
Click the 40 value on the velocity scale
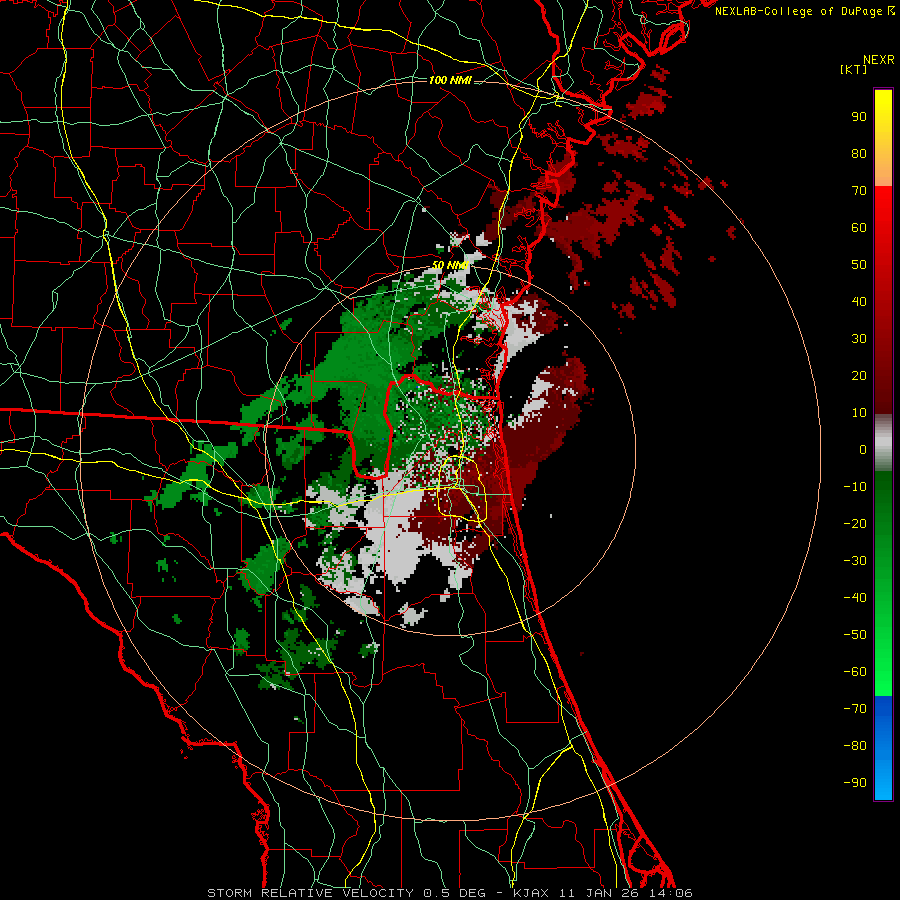click(859, 302)
